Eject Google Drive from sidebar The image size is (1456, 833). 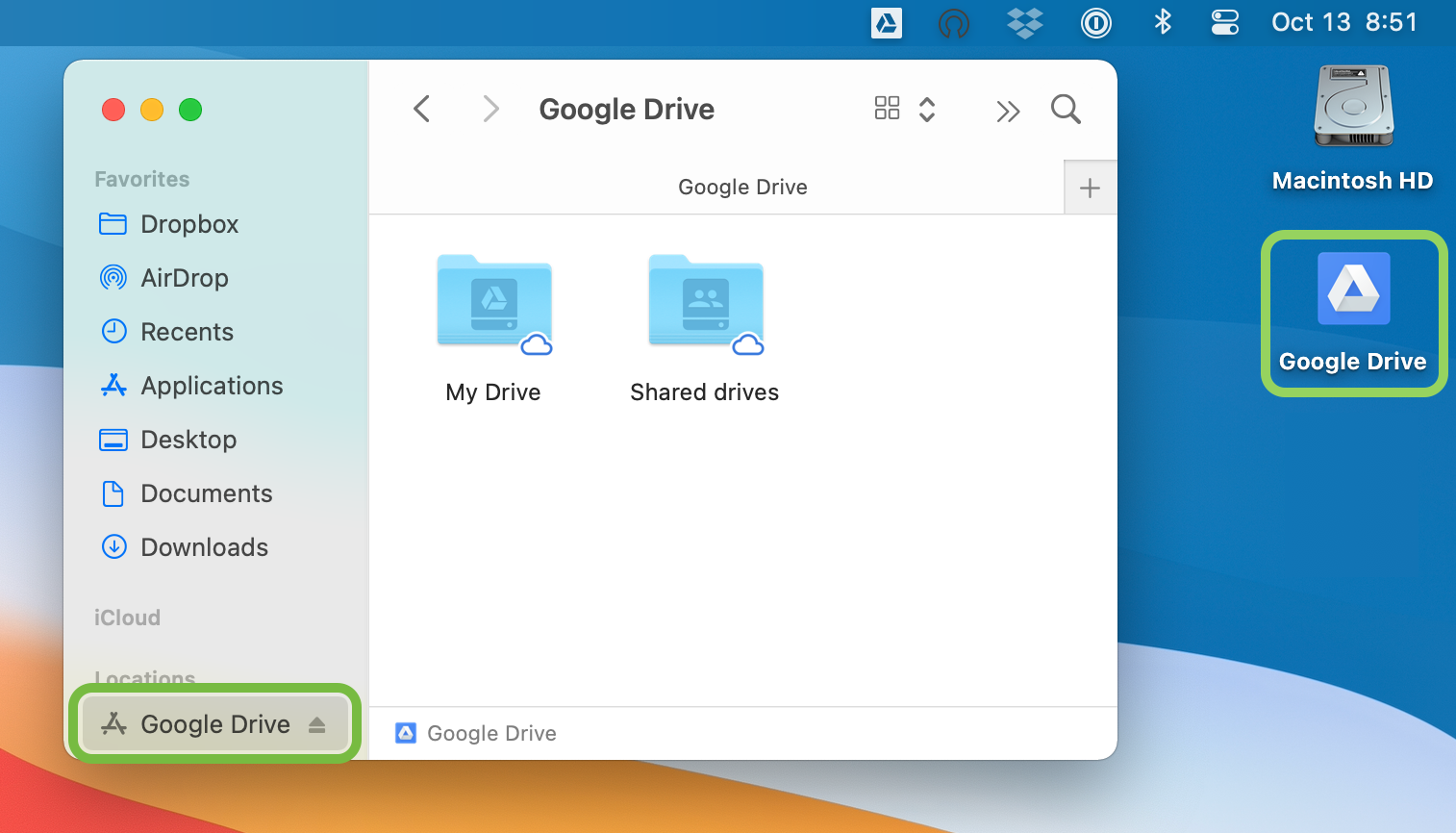tap(317, 724)
